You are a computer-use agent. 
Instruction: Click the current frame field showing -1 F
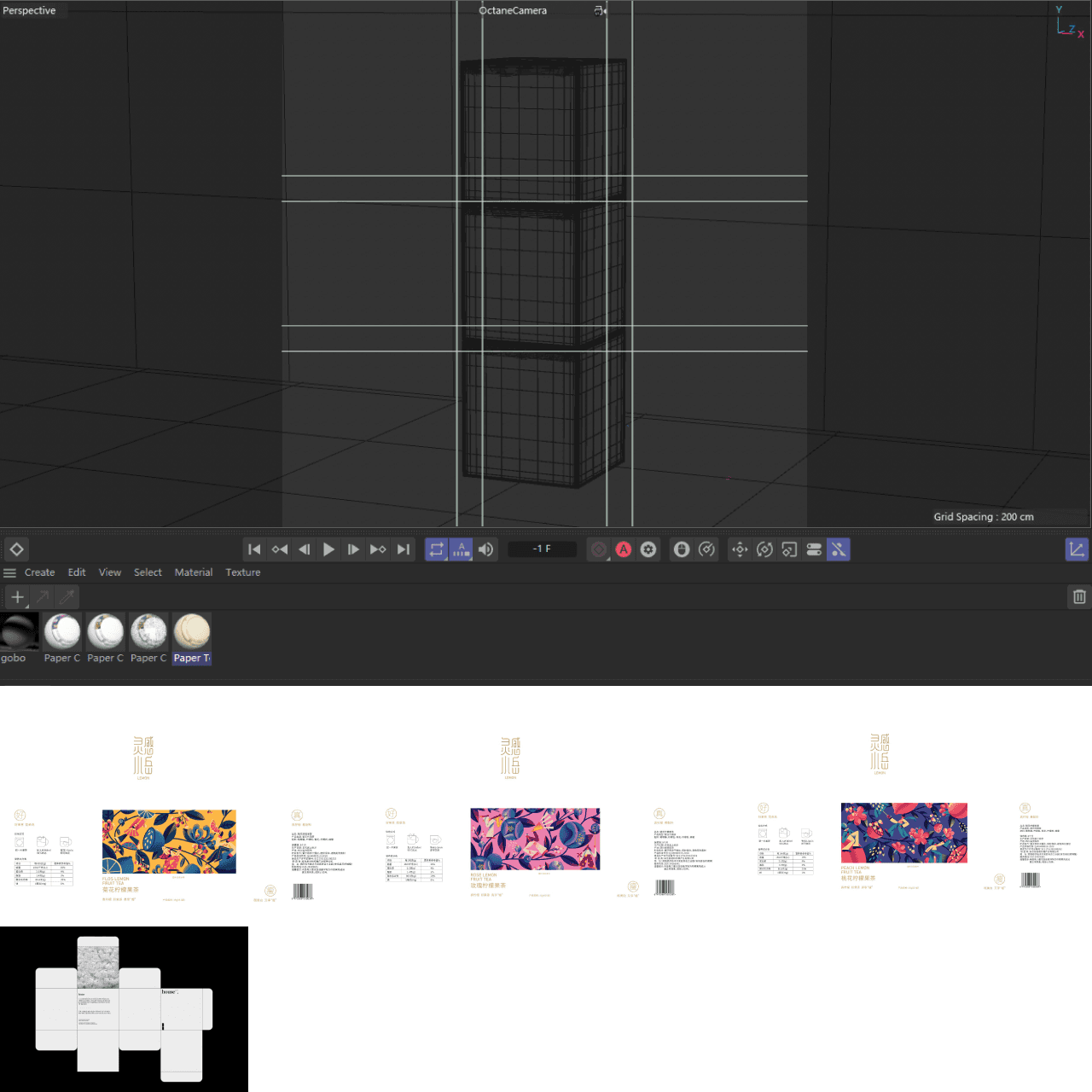542,549
